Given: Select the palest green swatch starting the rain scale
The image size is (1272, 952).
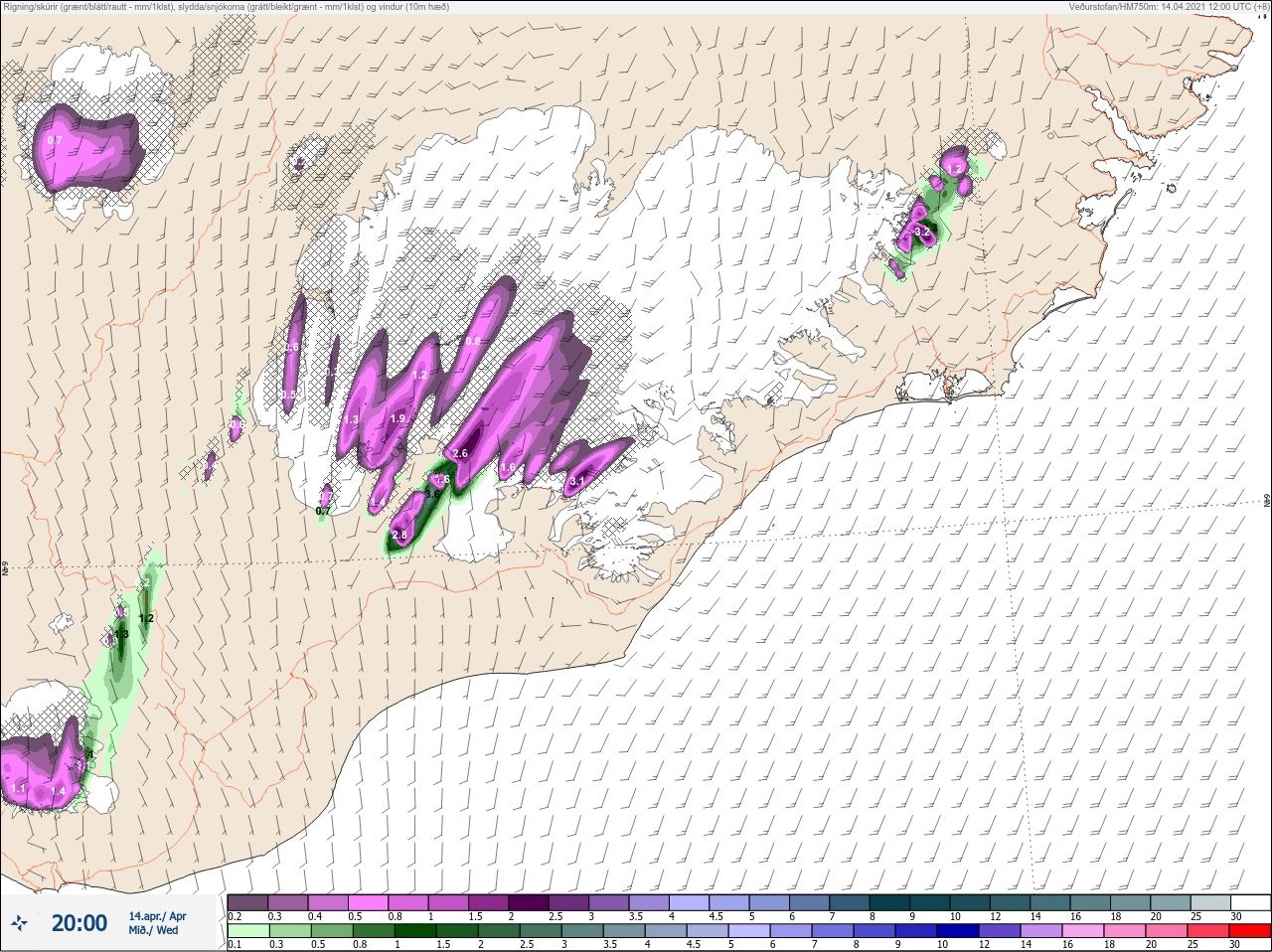Looking at the screenshot, I should (x=247, y=931).
